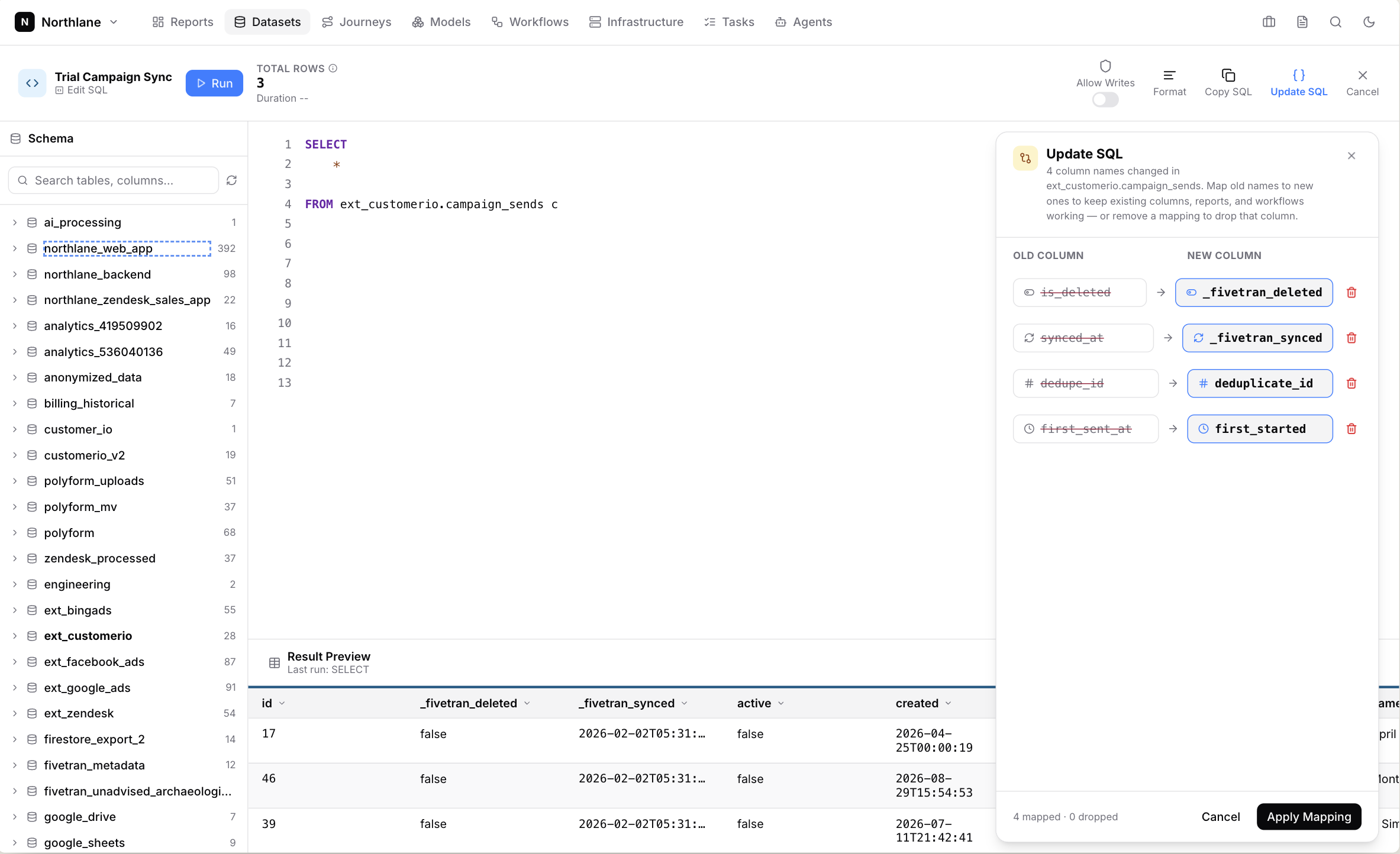Refresh the schema list
The height and width of the screenshot is (854, 1400).
(231, 180)
